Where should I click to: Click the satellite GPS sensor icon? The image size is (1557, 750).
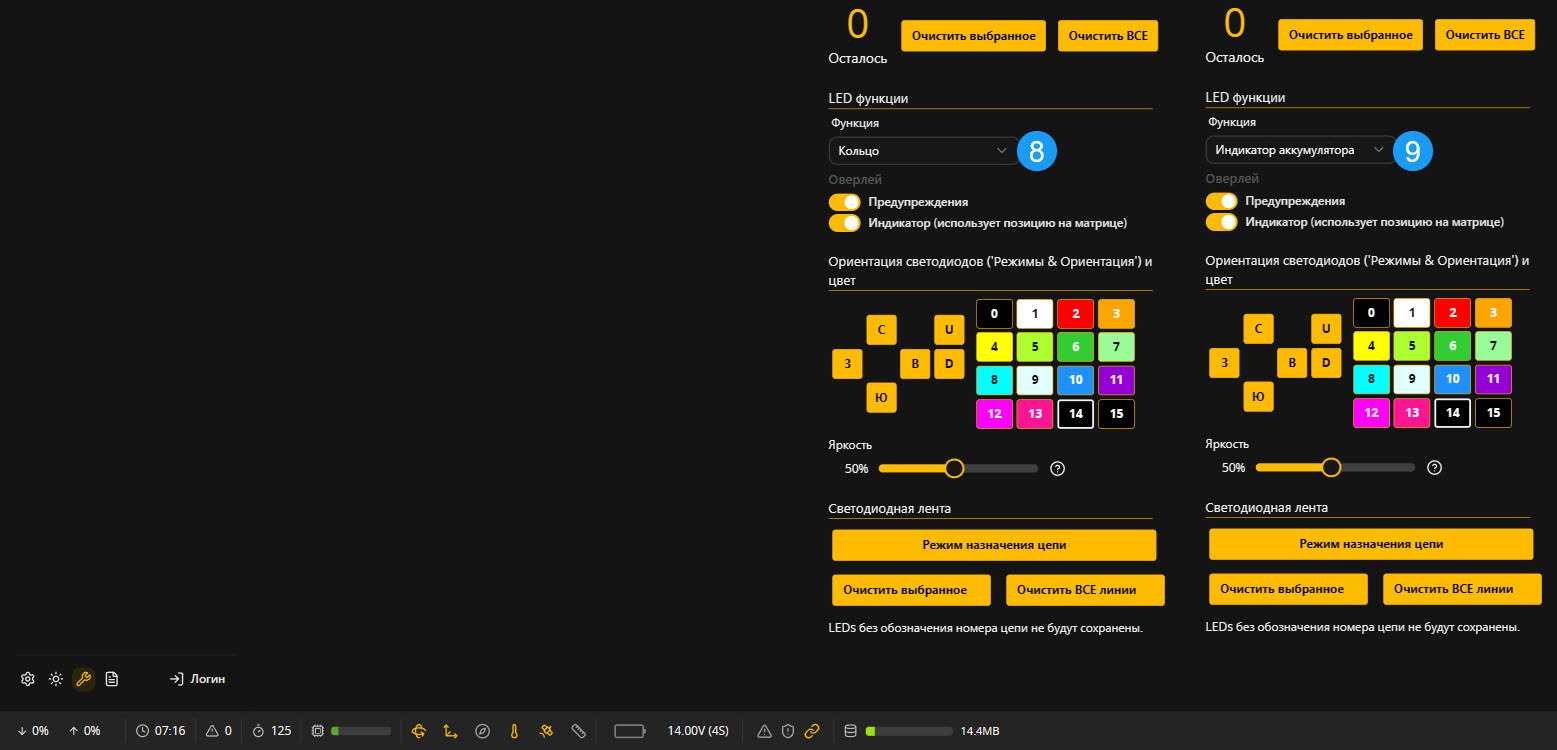tap(546, 731)
